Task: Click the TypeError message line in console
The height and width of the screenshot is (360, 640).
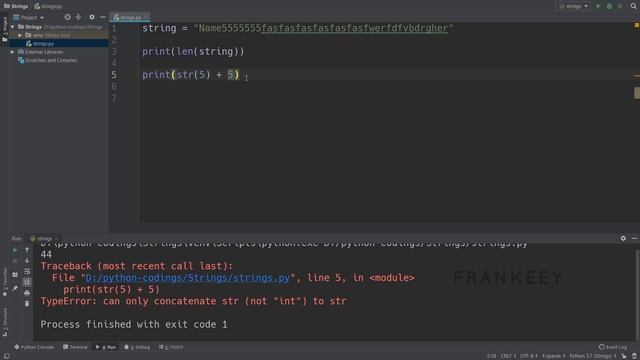Action: 193,301
